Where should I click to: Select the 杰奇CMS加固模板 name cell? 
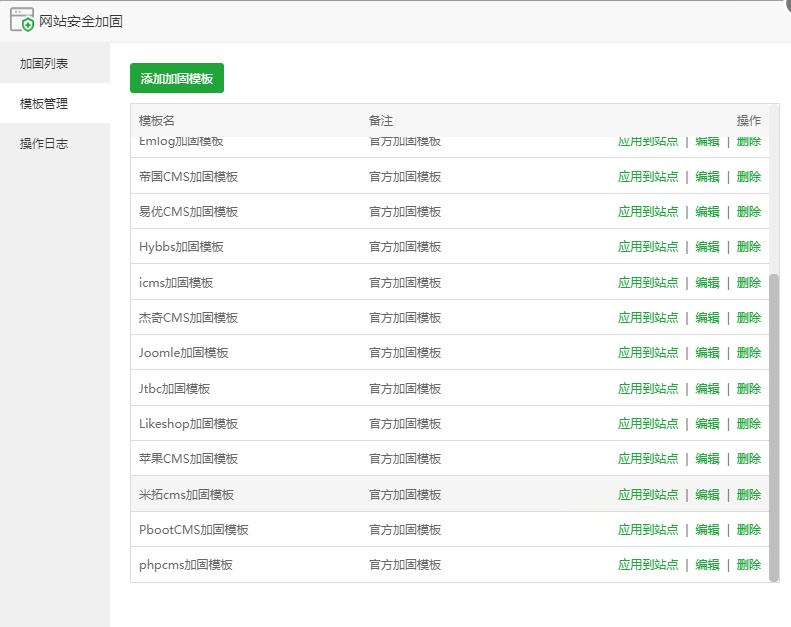pyautogui.click(x=188, y=318)
